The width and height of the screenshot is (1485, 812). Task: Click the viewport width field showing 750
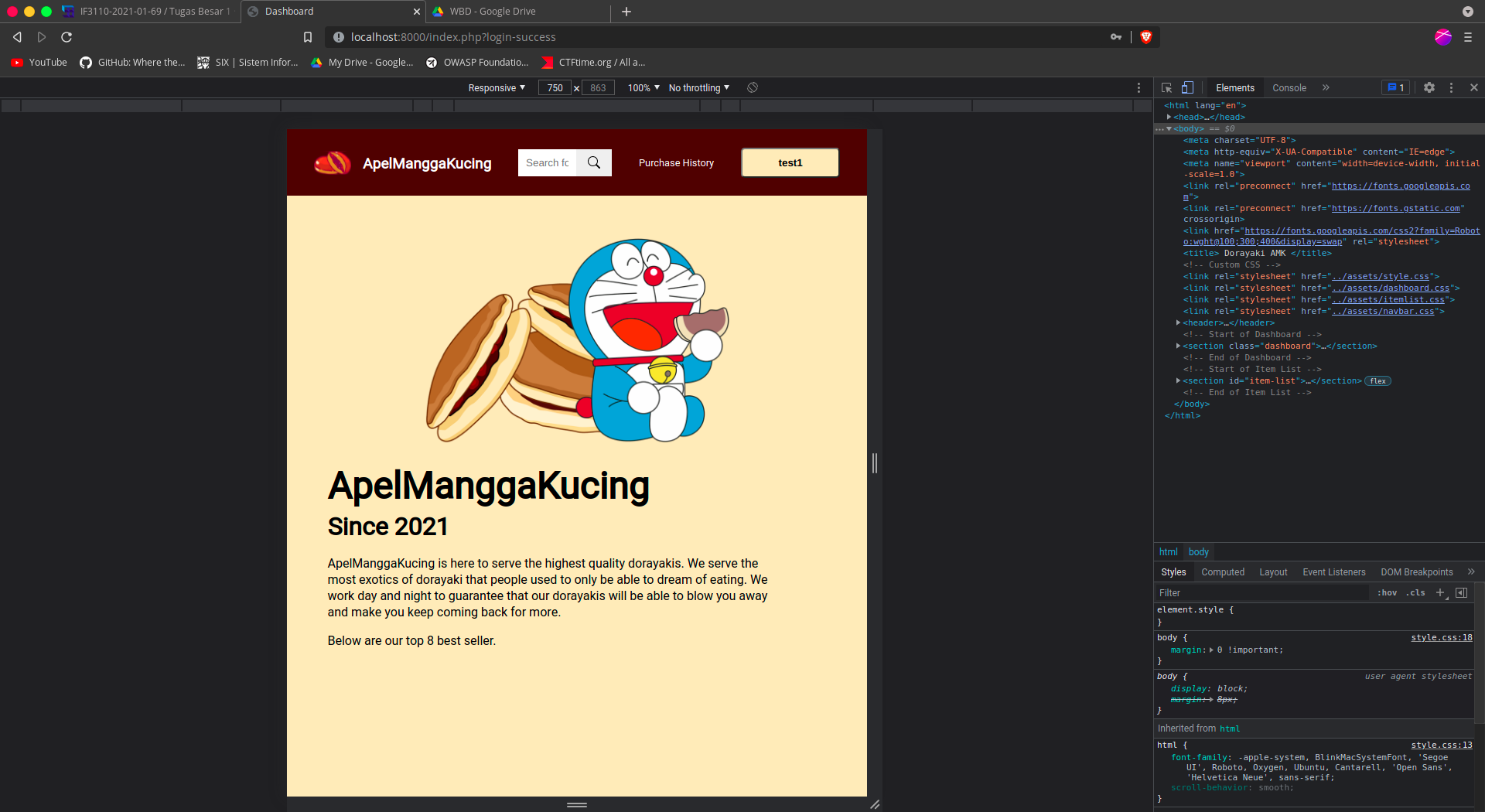[x=555, y=88]
